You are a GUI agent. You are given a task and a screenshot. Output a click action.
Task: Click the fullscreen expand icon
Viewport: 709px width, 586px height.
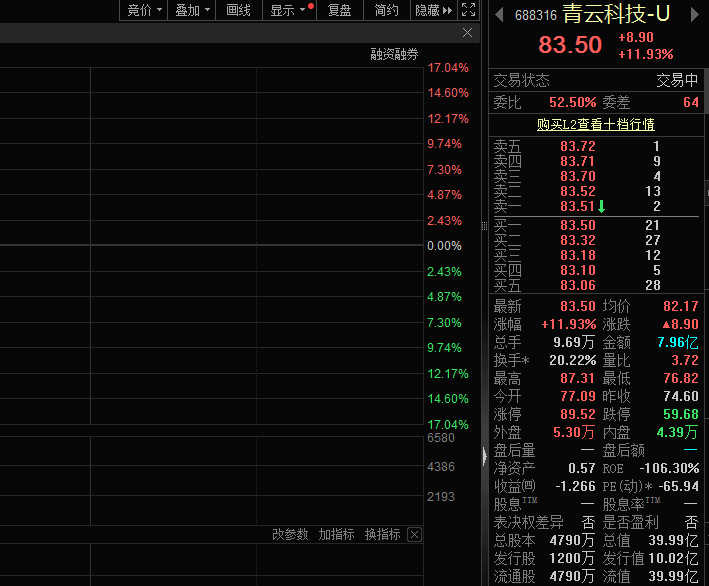(x=468, y=10)
